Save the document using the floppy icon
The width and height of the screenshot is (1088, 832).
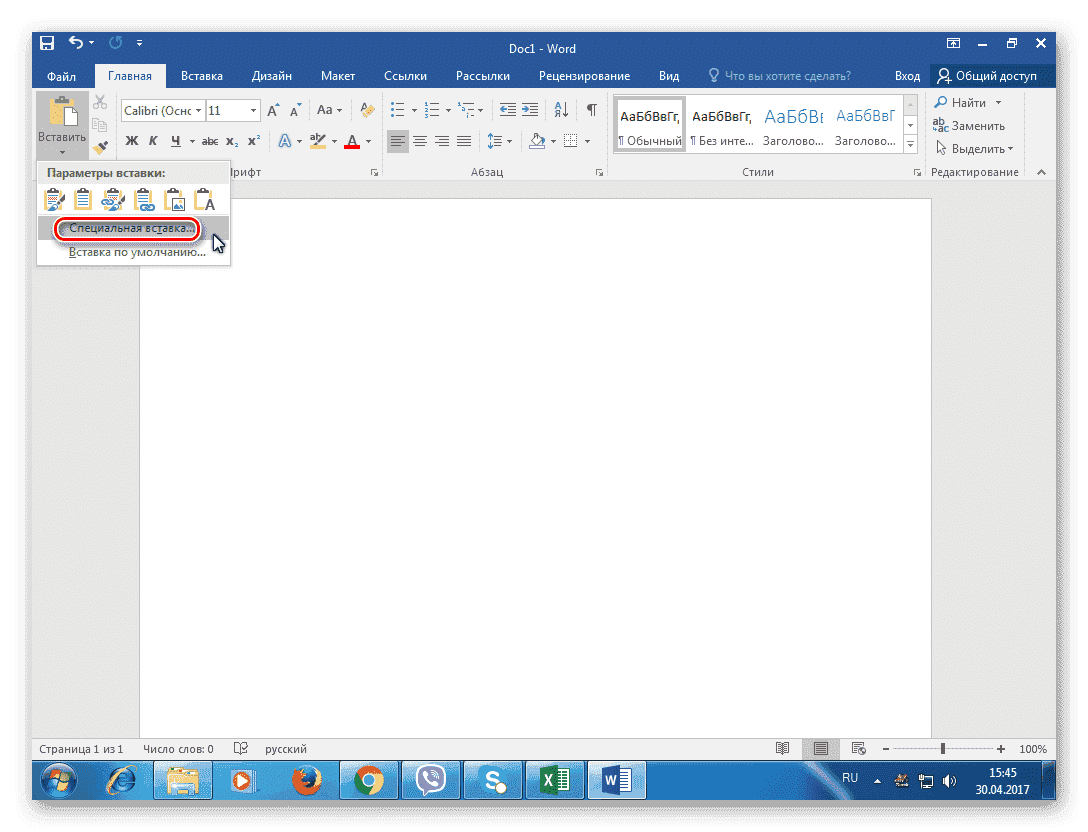pos(47,43)
